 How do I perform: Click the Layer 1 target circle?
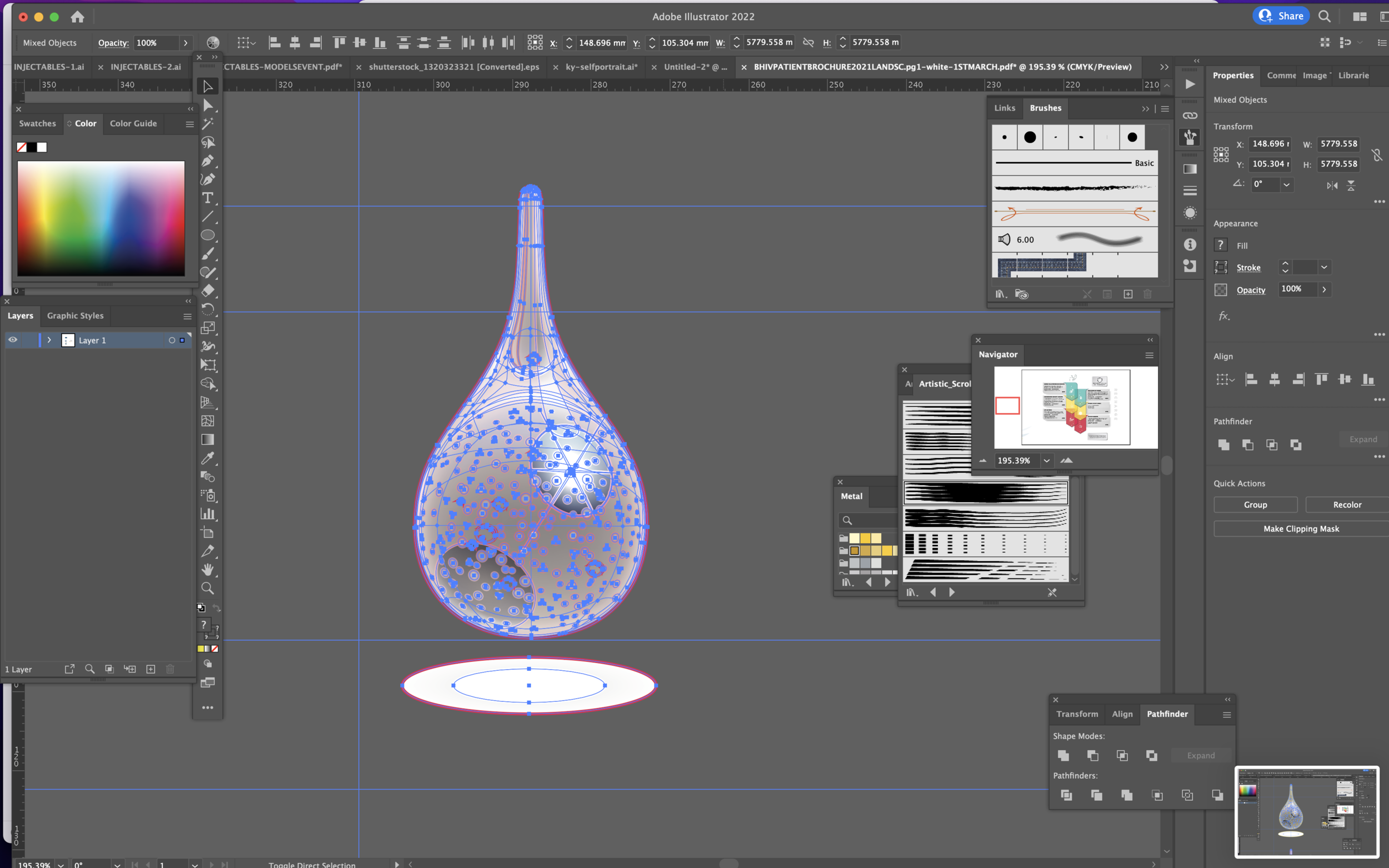172,340
